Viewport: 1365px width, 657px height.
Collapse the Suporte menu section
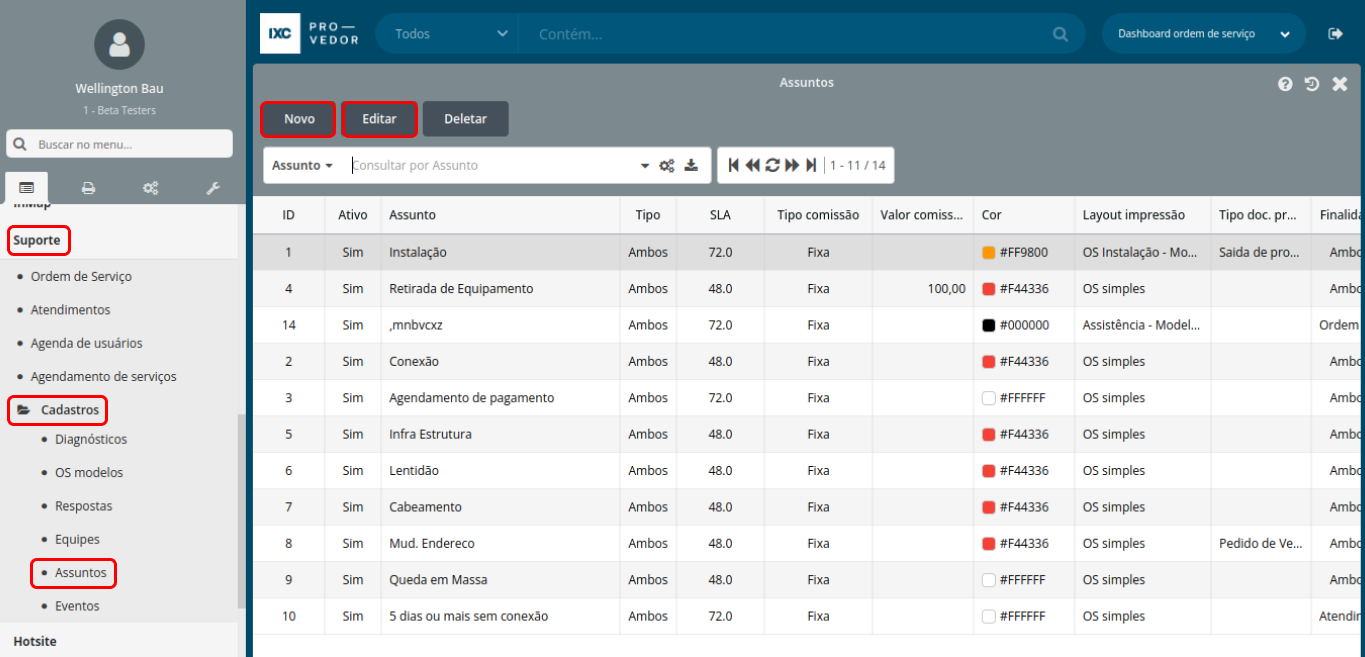tap(38, 240)
